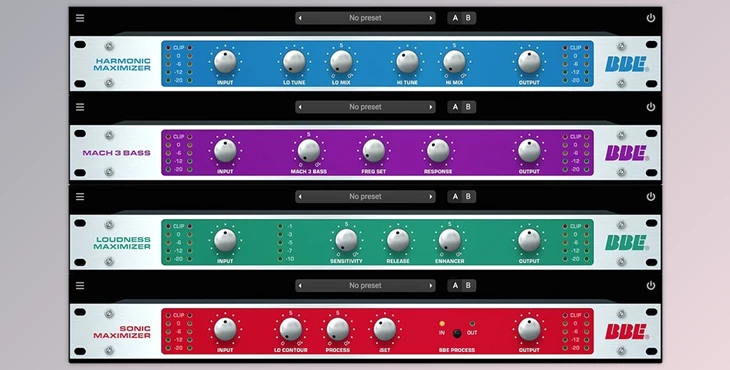730x370 pixels.
Task: Open the Harmonic Maximizer 'No preset' dropdown
Action: [365, 18]
